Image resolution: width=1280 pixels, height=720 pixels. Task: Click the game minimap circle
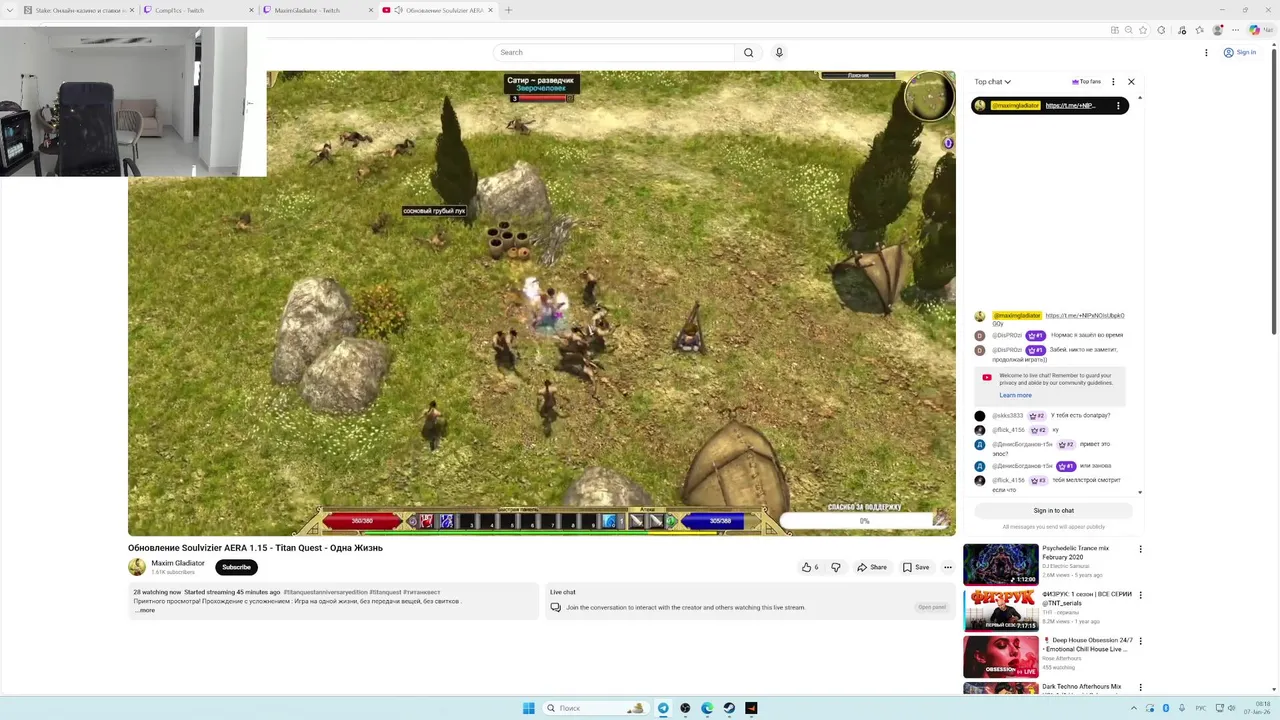point(929,98)
